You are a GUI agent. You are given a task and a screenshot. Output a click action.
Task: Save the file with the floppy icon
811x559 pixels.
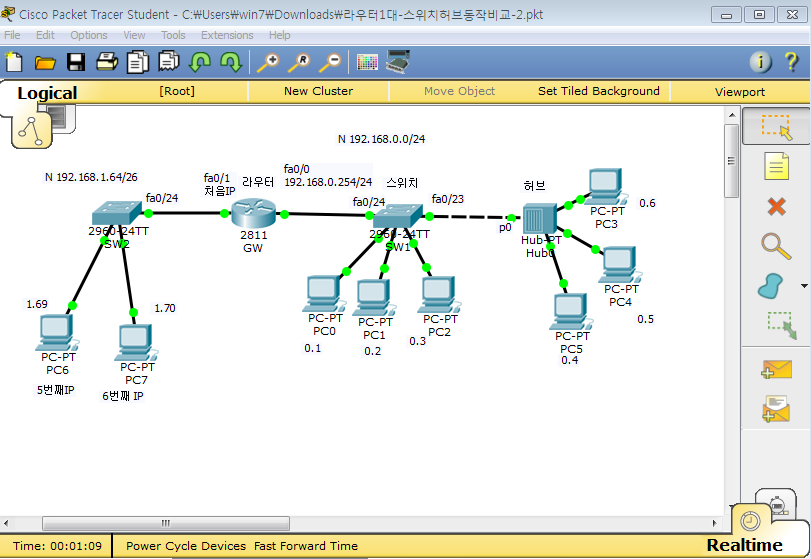(x=76, y=62)
